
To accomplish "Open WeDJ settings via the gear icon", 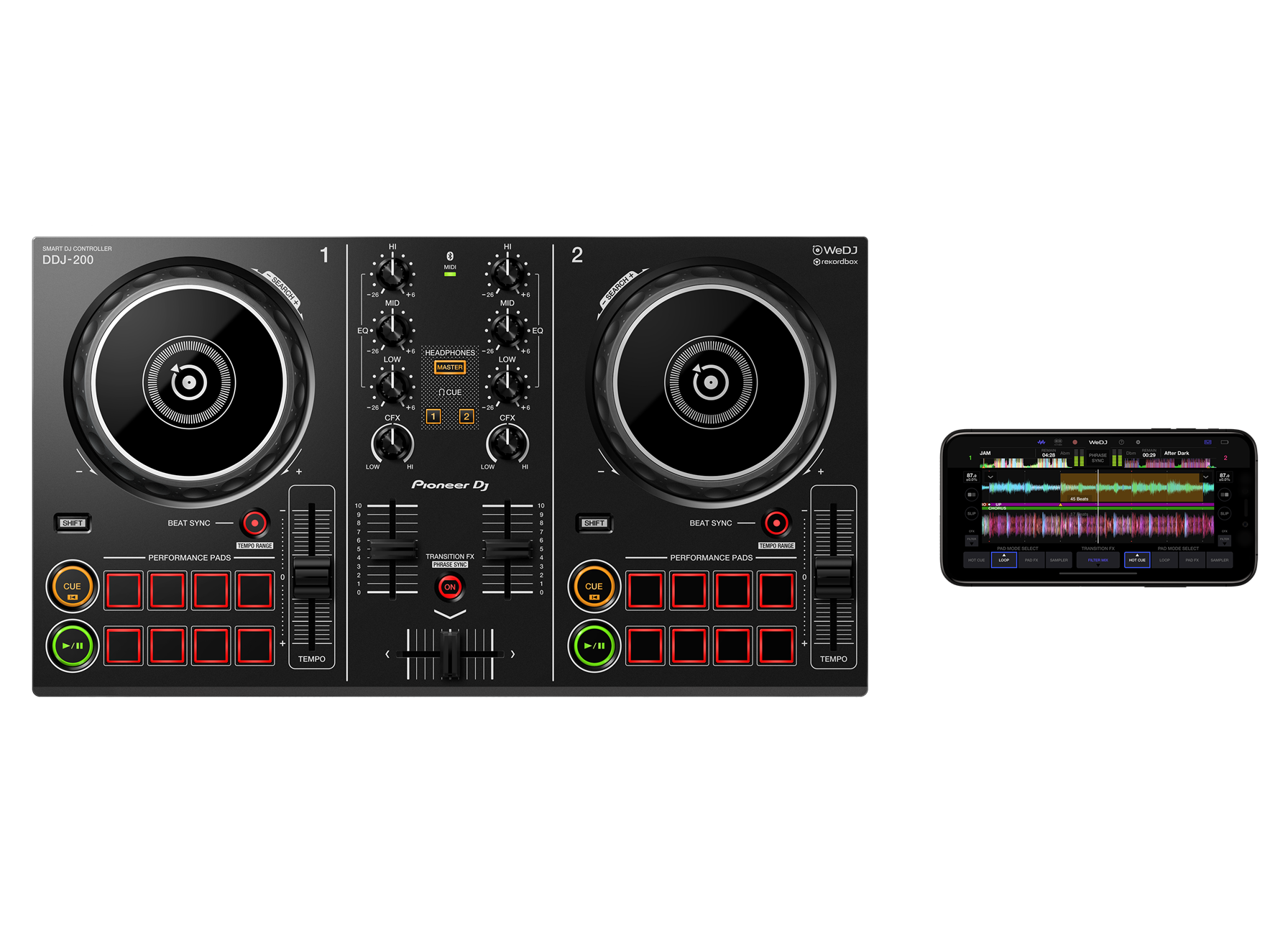I will point(1138,442).
